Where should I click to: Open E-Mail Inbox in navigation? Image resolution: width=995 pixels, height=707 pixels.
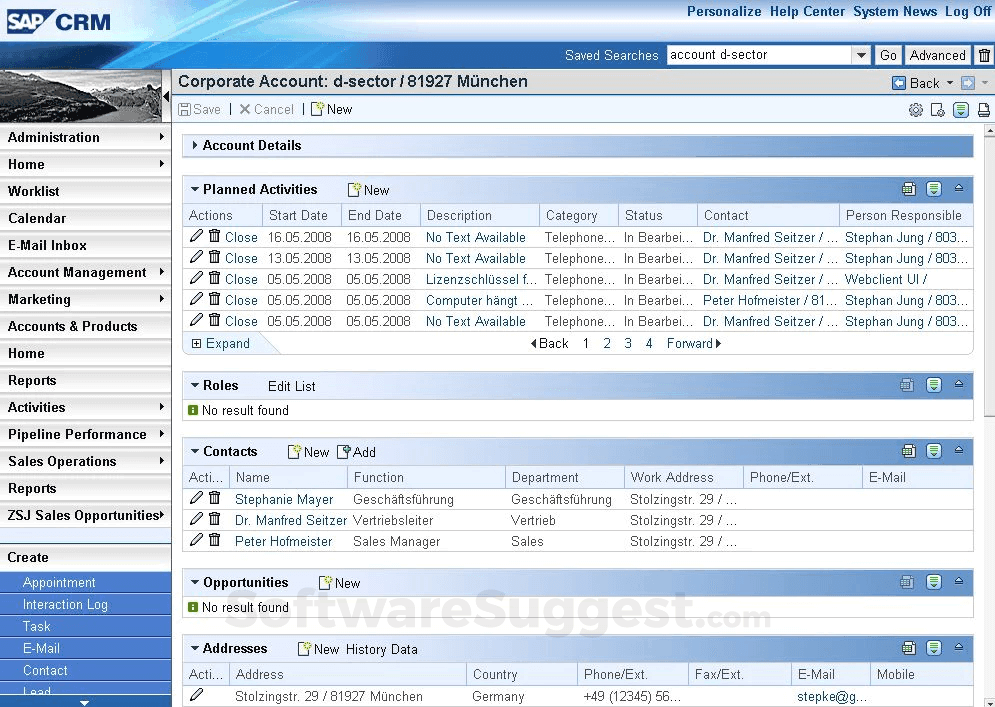pos(85,245)
